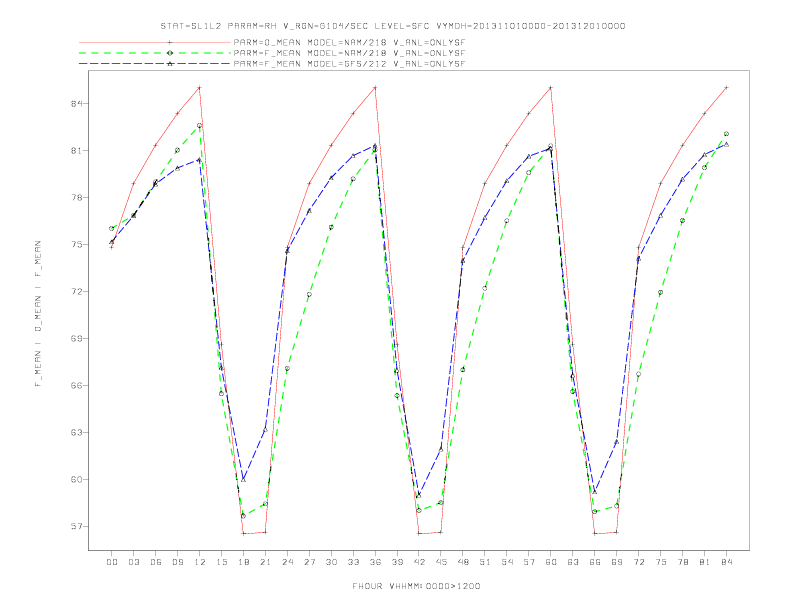Click x-axis forecast hour label 09
This screenshot has width=792, height=612.
(x=178, y=562)
